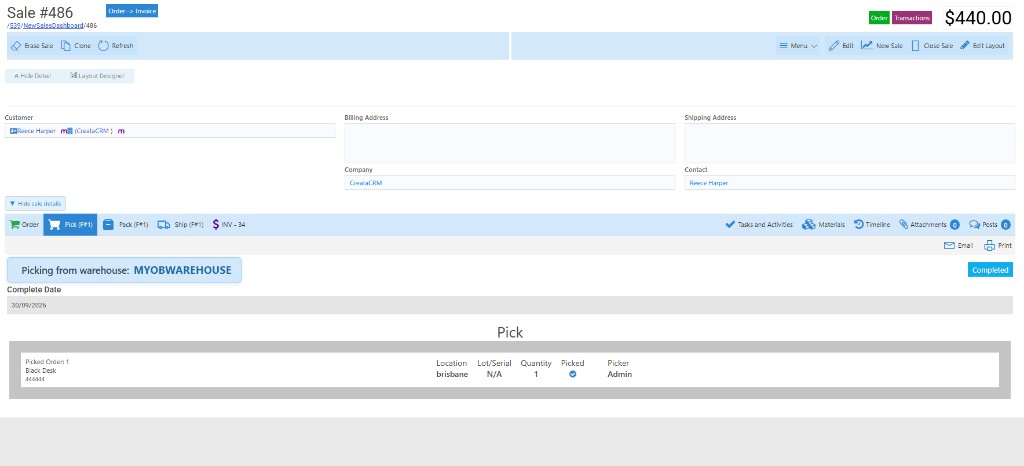Click the Close Sale icon

[x=915, y=46]
